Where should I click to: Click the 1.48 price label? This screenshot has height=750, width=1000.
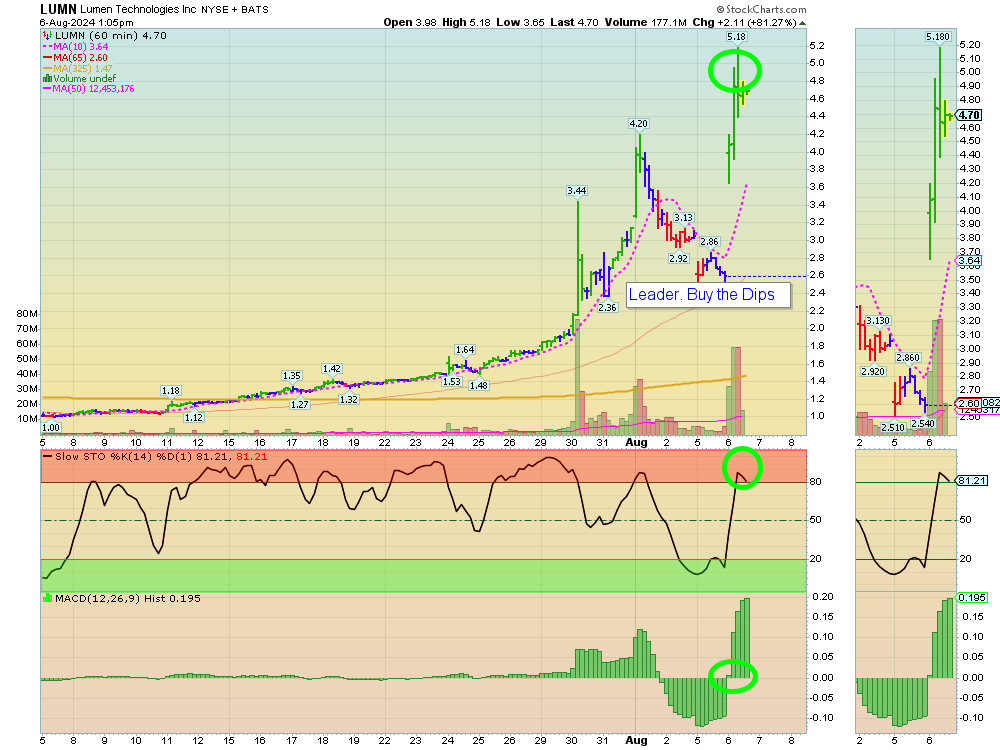[478, 385]
